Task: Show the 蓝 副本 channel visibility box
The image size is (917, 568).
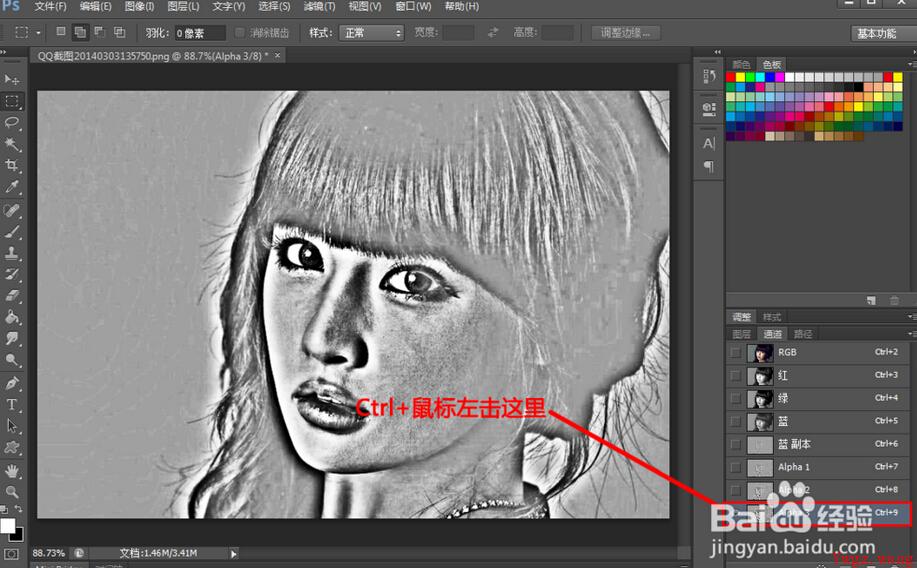Action: [736, 444]
